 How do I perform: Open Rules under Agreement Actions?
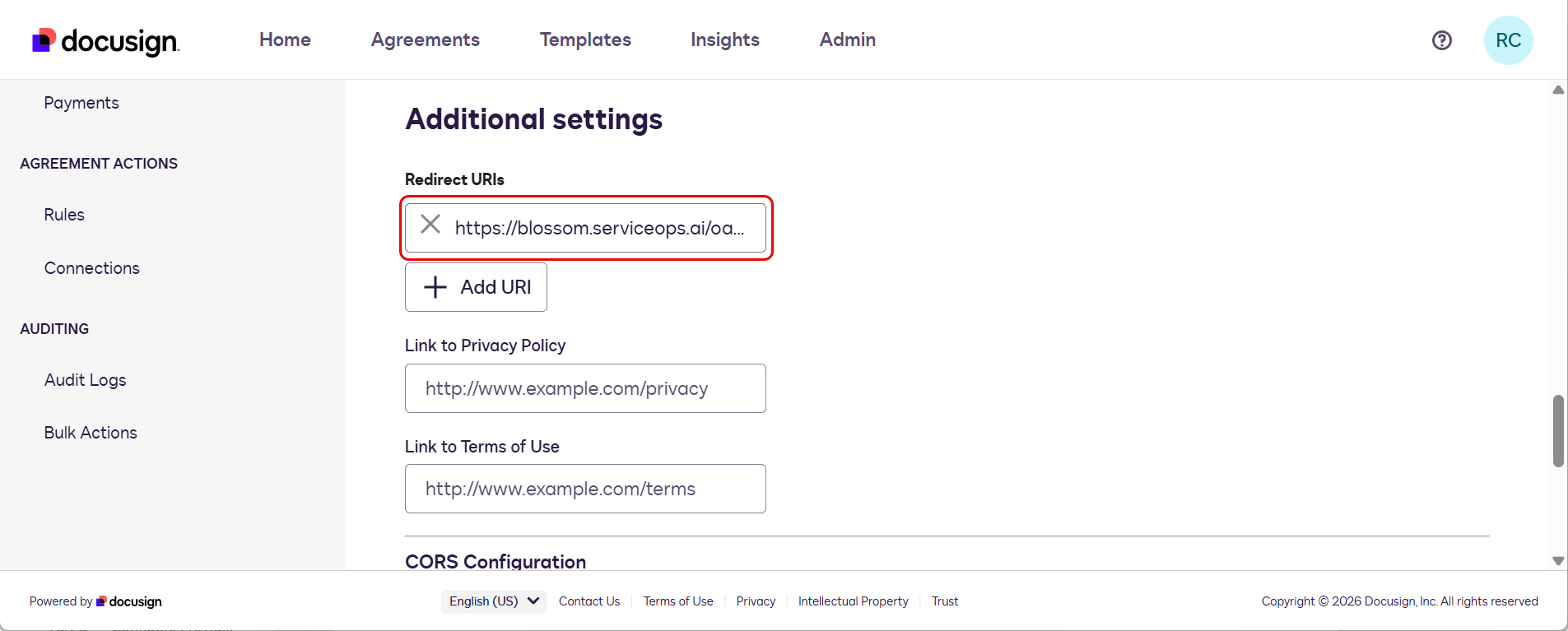click(x=64, y=215)
